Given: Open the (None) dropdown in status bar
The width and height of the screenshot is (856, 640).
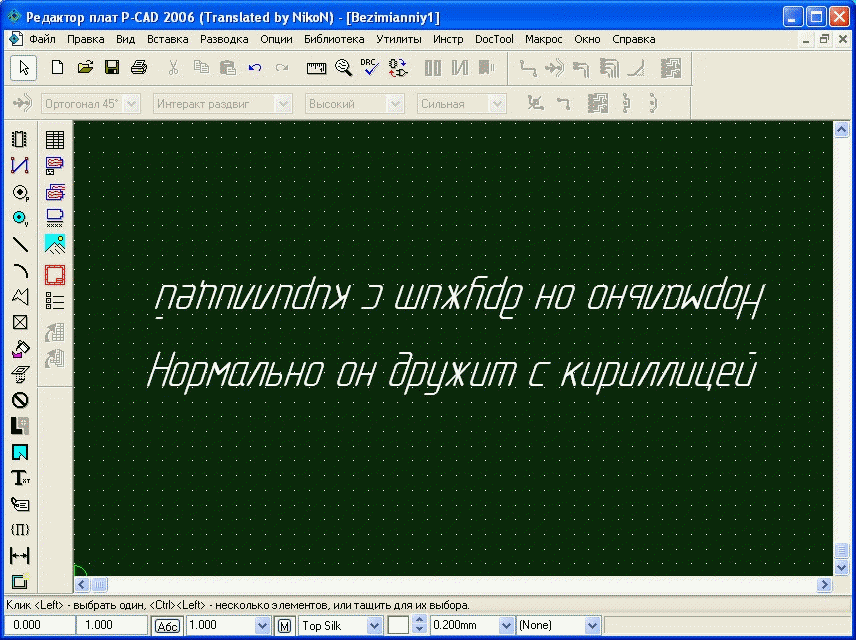Looking at the screenshot, I should pyautogui.click(x=592, y=625).
